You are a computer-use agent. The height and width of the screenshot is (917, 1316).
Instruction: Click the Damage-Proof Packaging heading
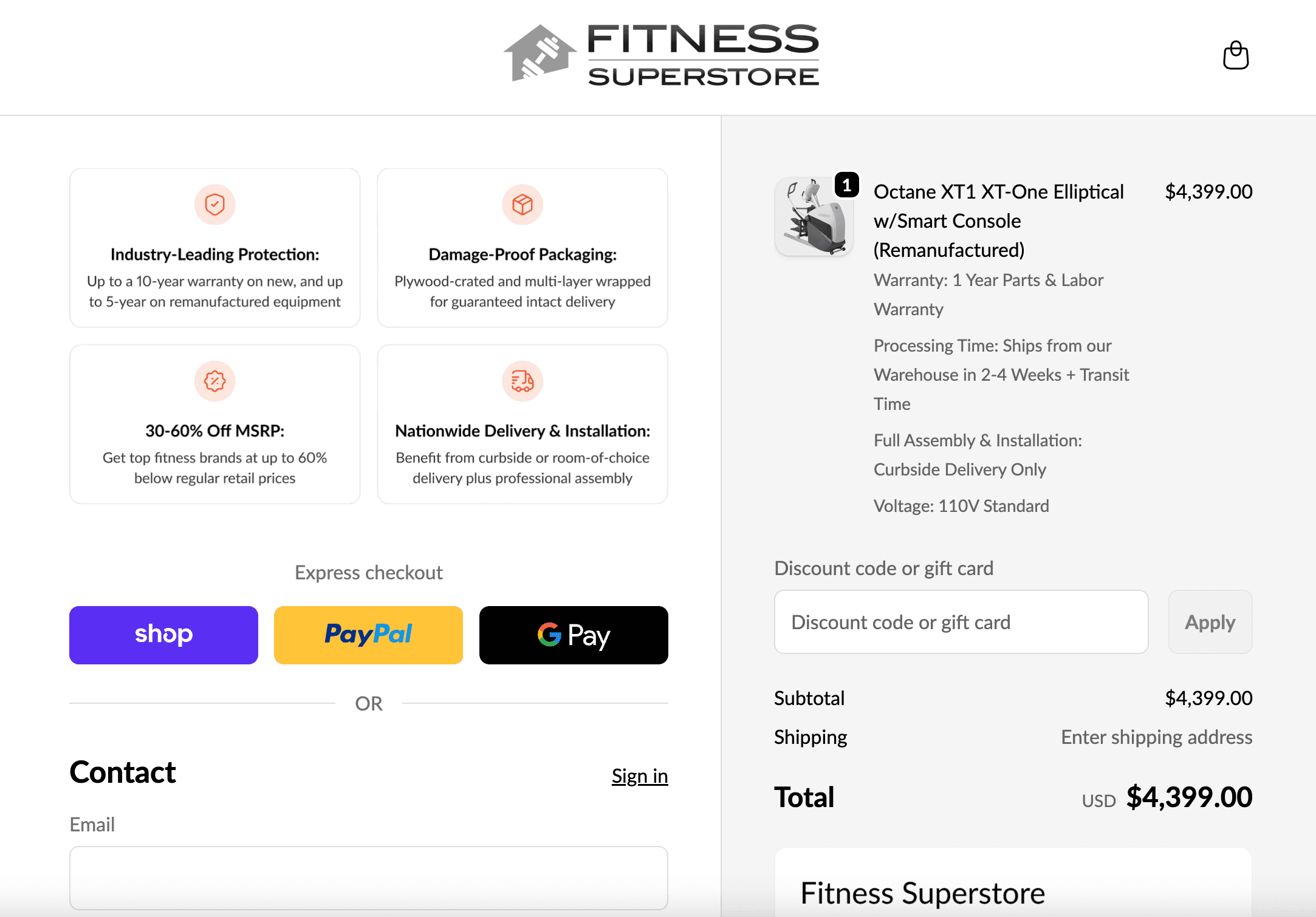522,254
